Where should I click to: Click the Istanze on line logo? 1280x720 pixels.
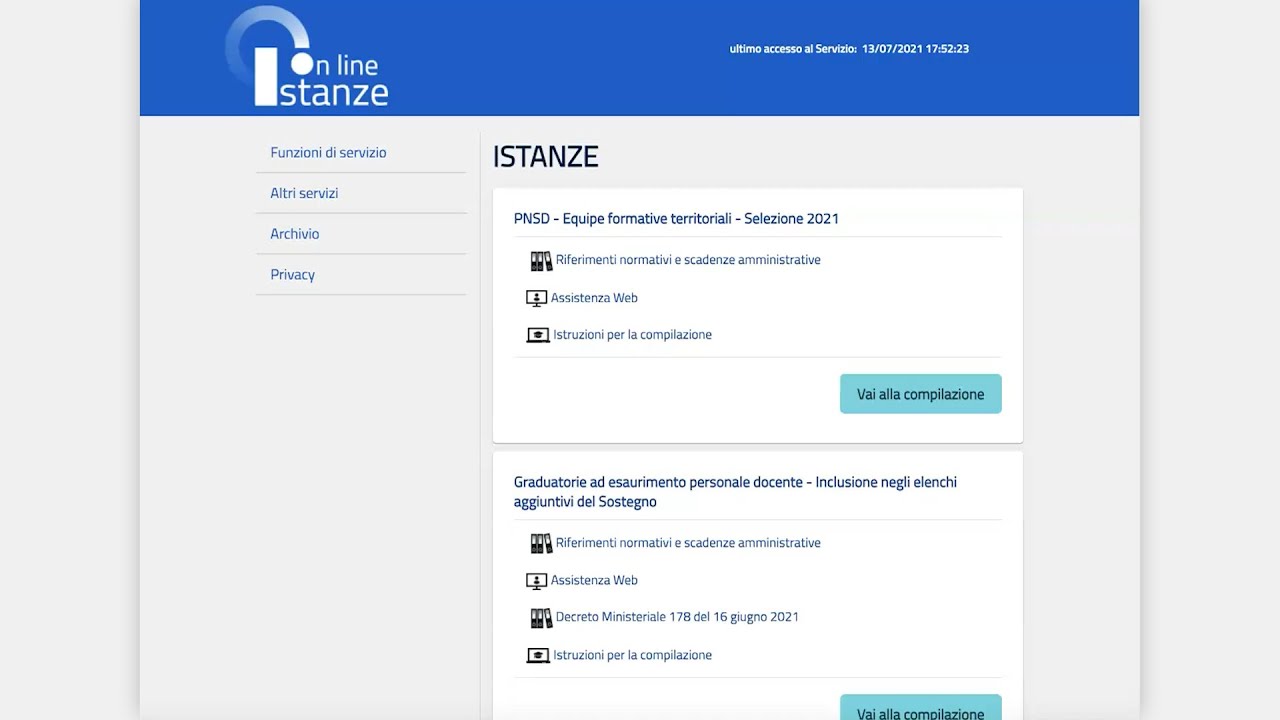(308, 58)
